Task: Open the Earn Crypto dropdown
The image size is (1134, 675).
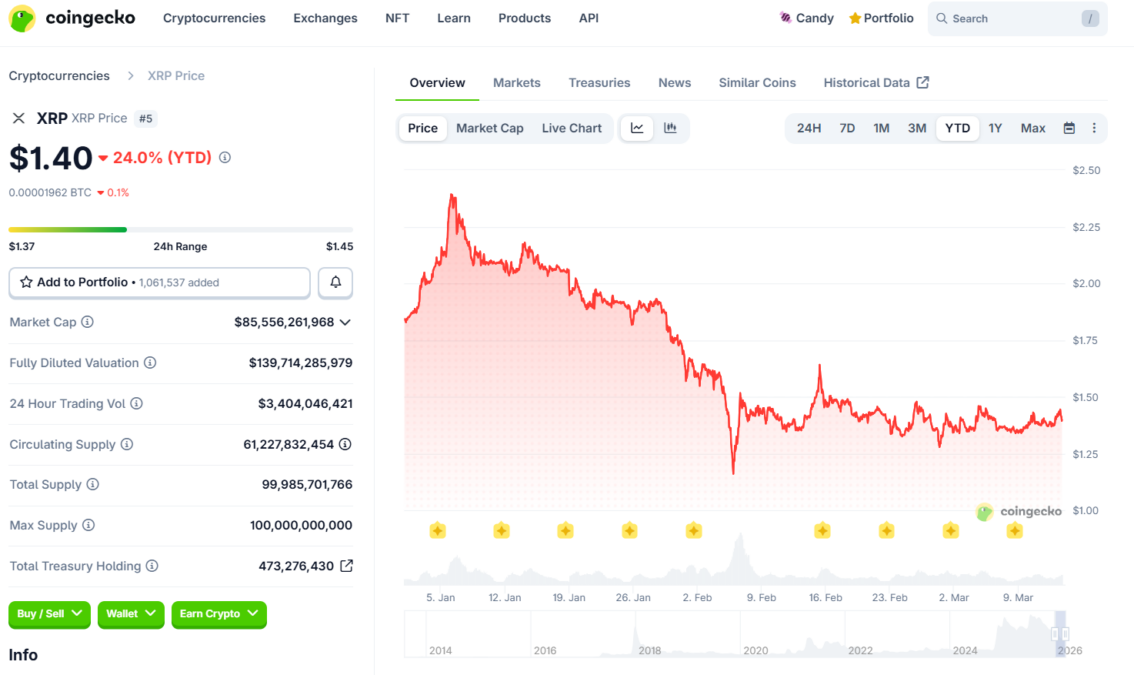Action: [x=219, y=614]
